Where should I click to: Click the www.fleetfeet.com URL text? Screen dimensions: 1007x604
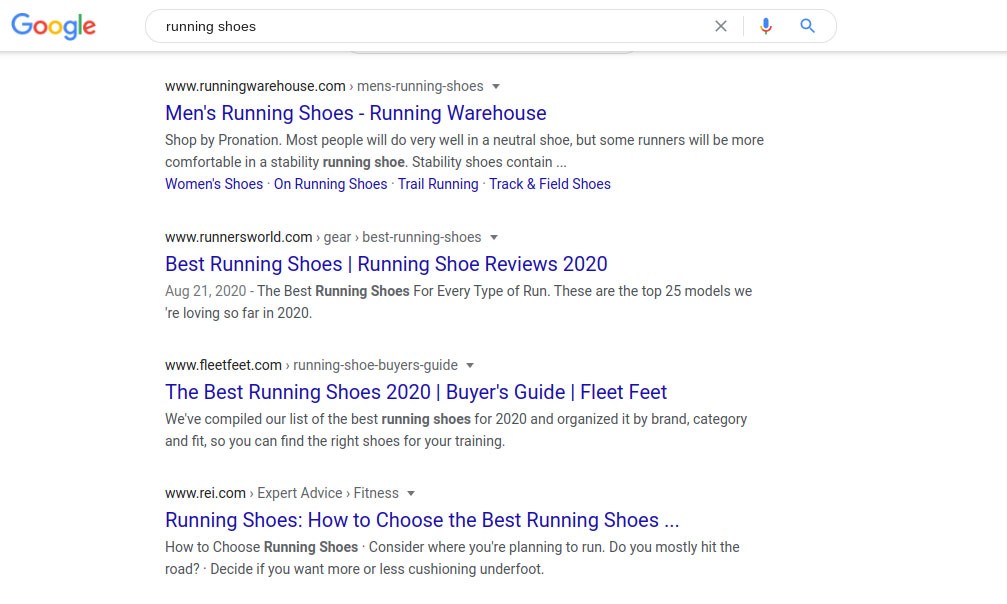pos(223,365)
